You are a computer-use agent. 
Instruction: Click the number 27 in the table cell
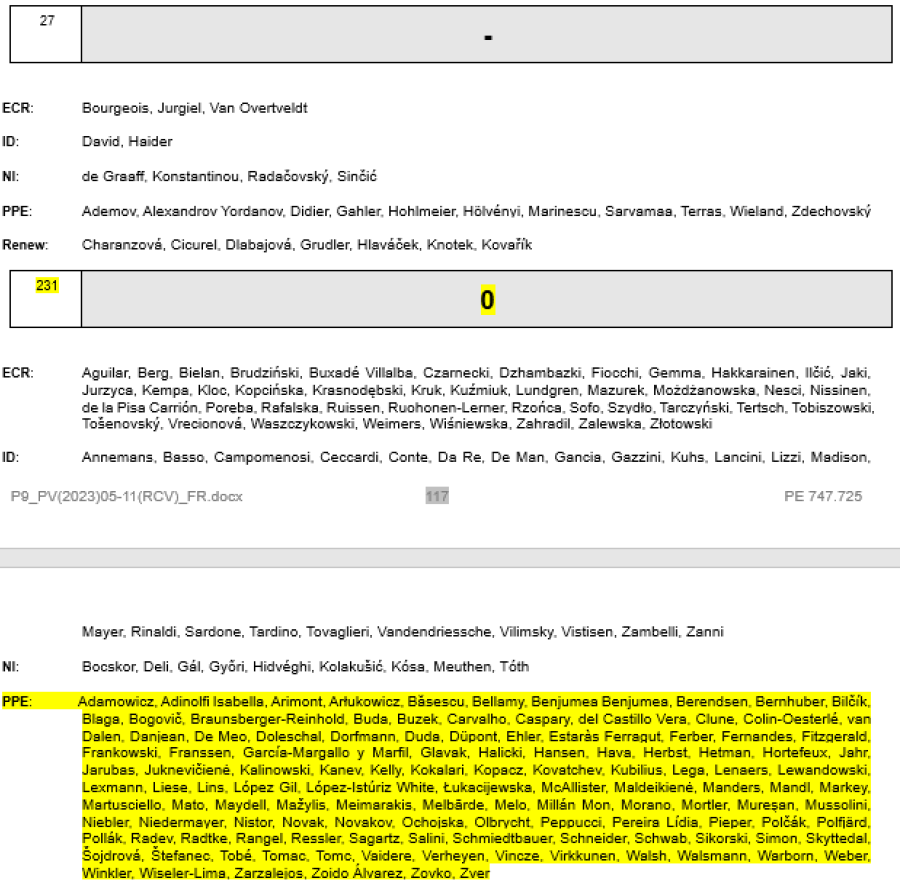coord(47,21)
